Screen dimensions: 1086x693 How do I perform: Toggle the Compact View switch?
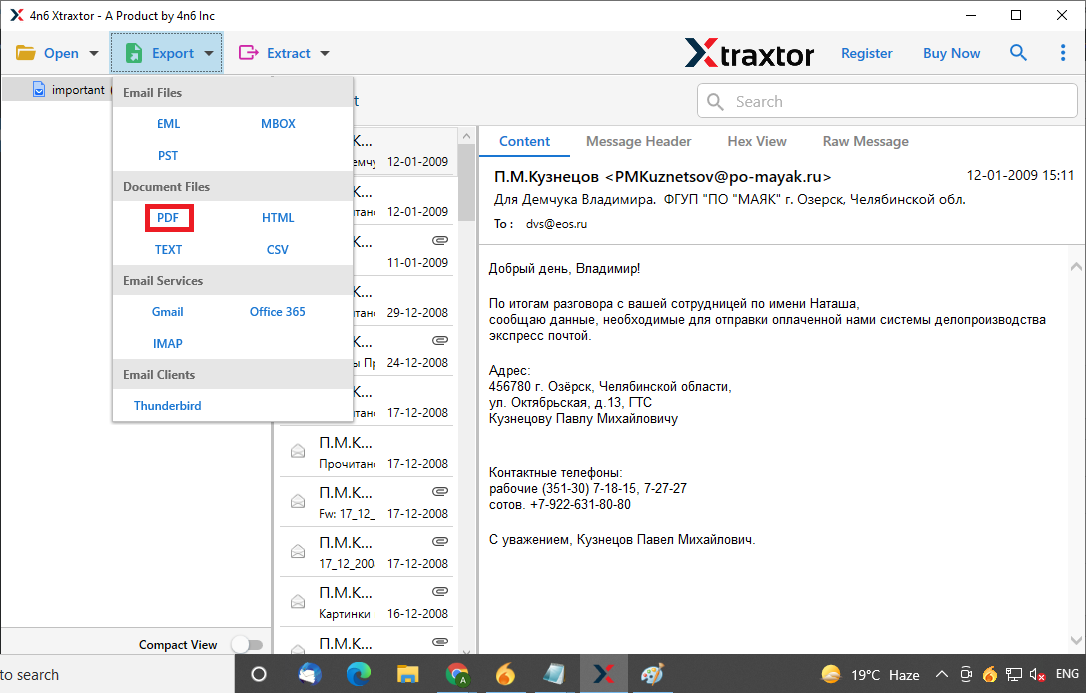pos(247,645)
